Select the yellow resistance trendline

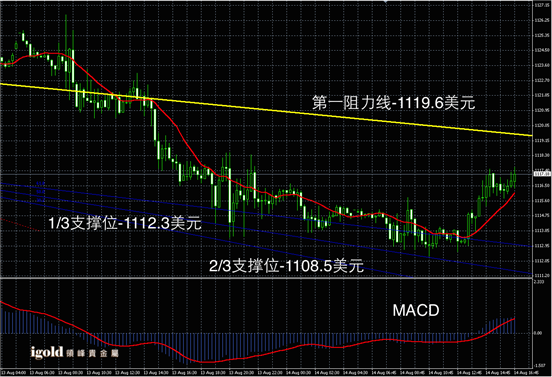[266, 109]
